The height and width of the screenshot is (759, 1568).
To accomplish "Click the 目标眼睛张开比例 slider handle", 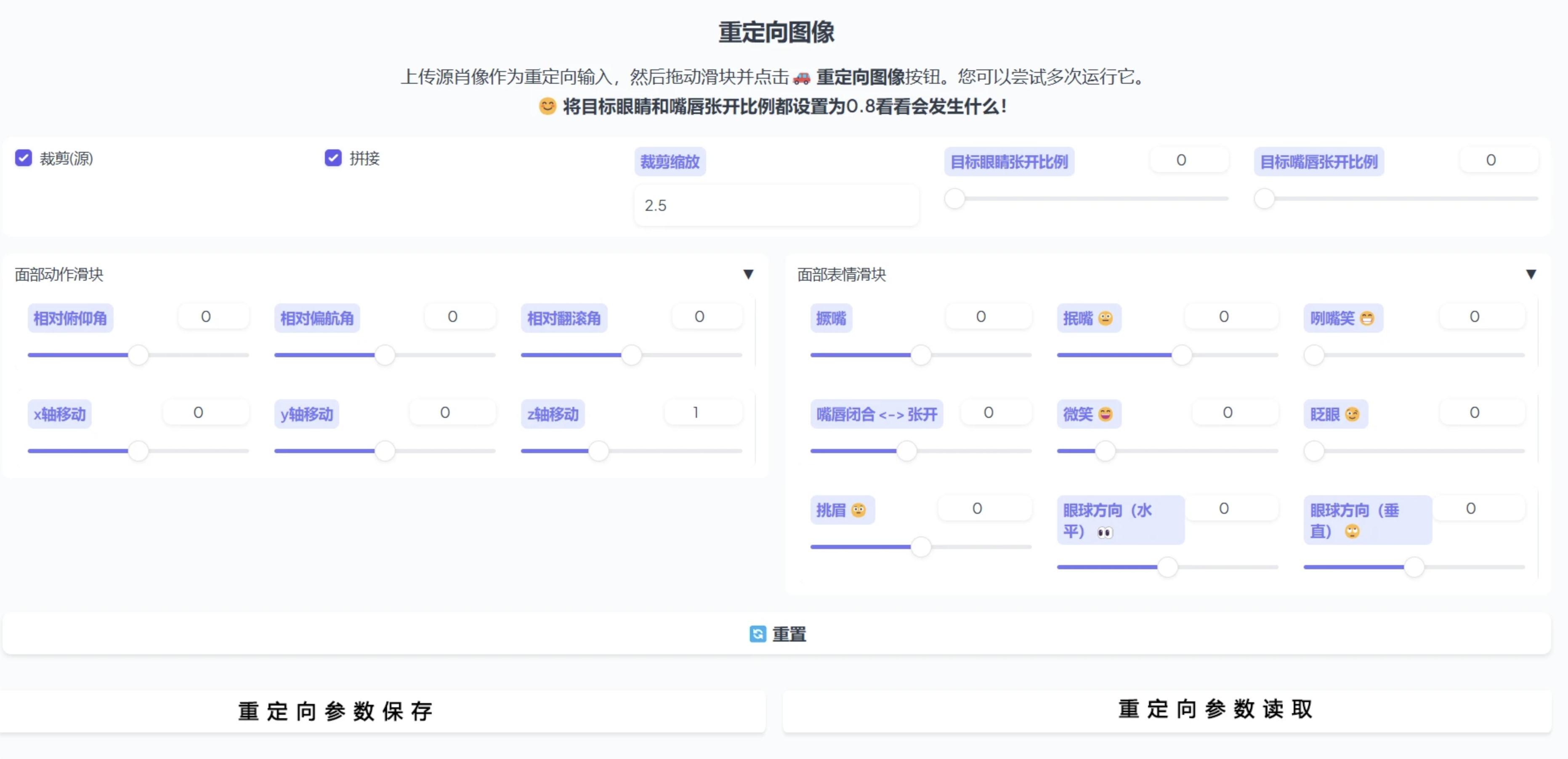I will 954,199.
